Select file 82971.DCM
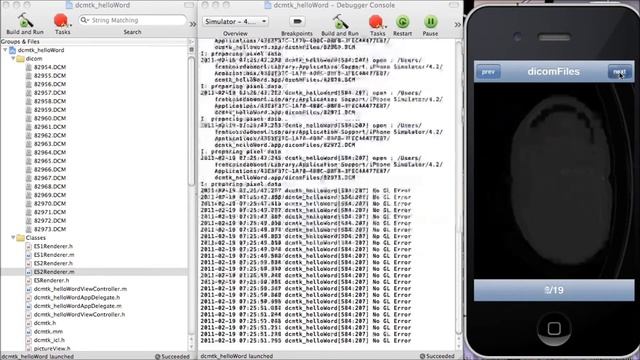 50,212
